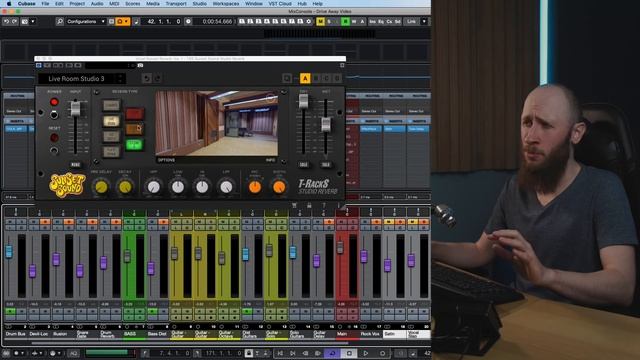Screen dimensions: 640x360
Task: Open the VST Cloud menu
Action: click(x=280, y=3)
